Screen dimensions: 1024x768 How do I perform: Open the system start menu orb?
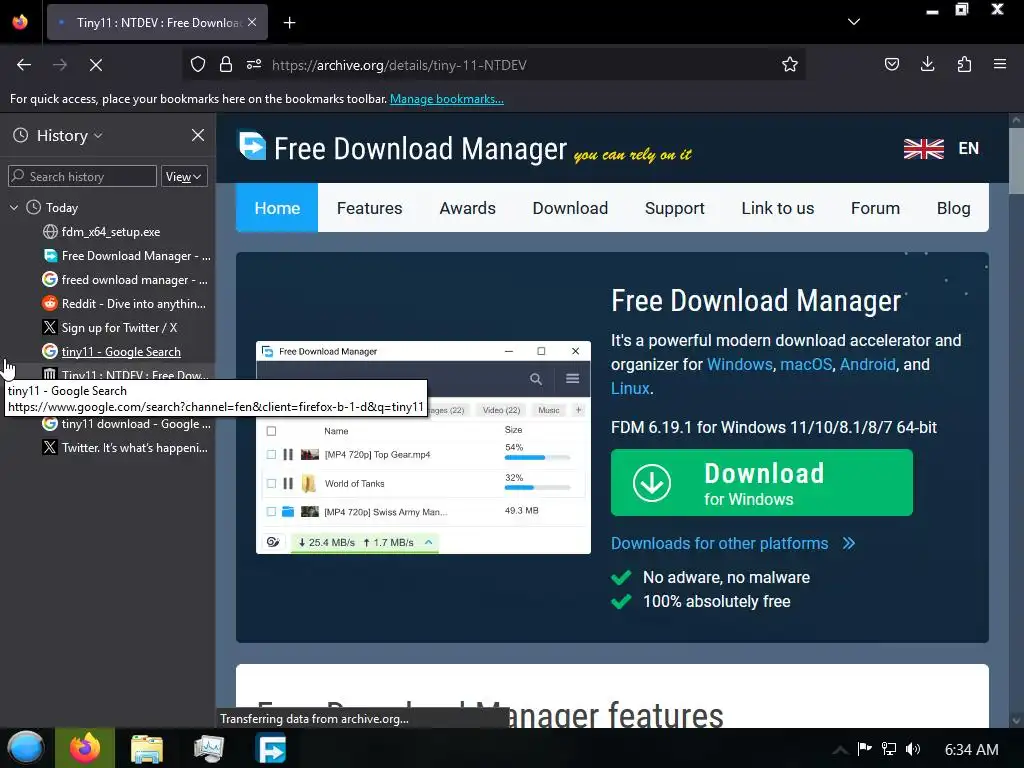[x=26, y=748]
